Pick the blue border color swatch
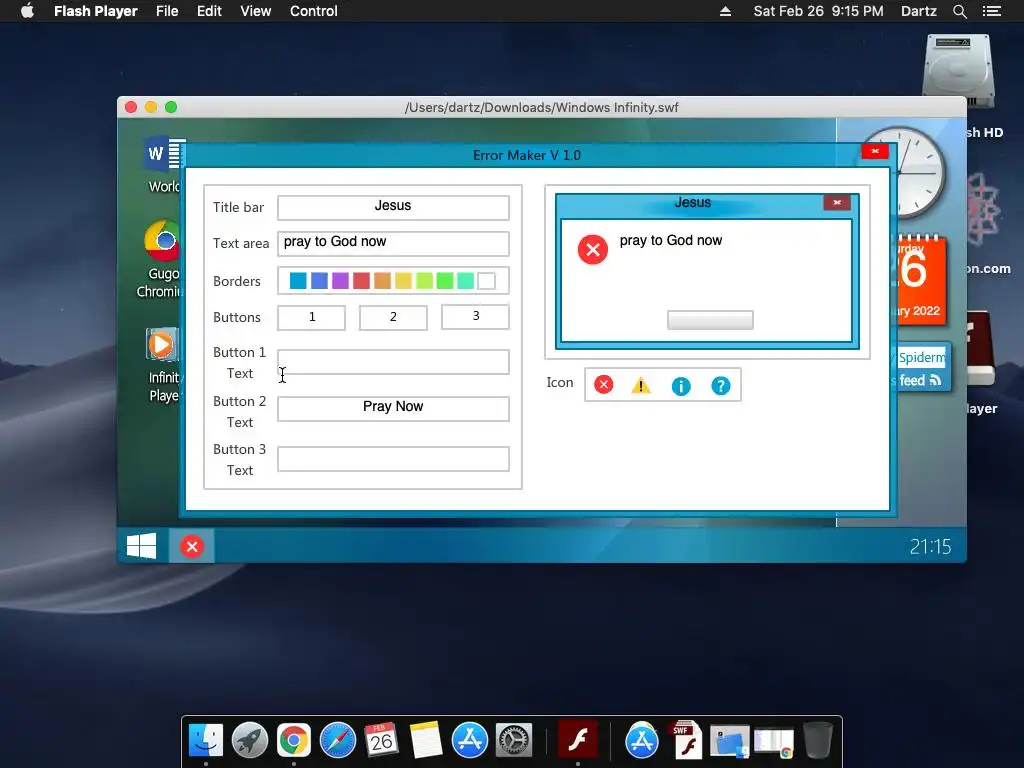Screen dimensions: 1024x768 tap(319, 281)
